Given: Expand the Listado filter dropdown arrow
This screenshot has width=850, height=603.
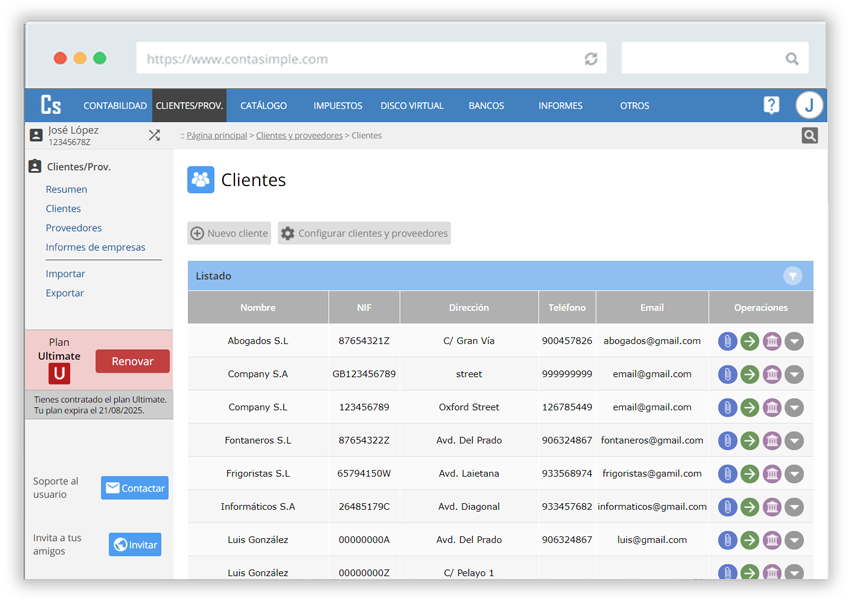Looking at the screenshot, I should click(x=792, y=276).
